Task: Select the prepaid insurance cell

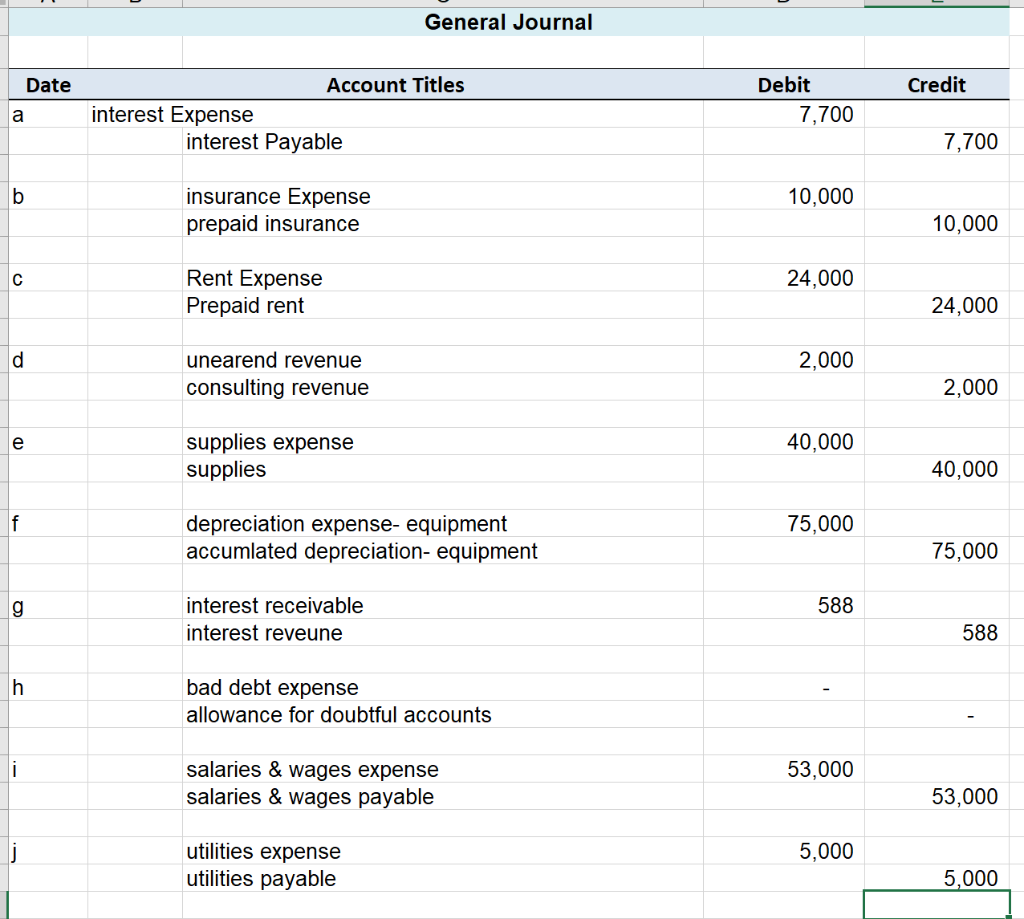Action: (x=443, y=224)
